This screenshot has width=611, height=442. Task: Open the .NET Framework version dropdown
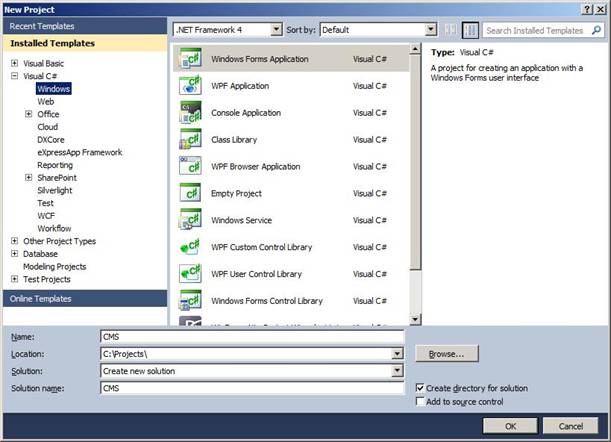tap(276, 29)
